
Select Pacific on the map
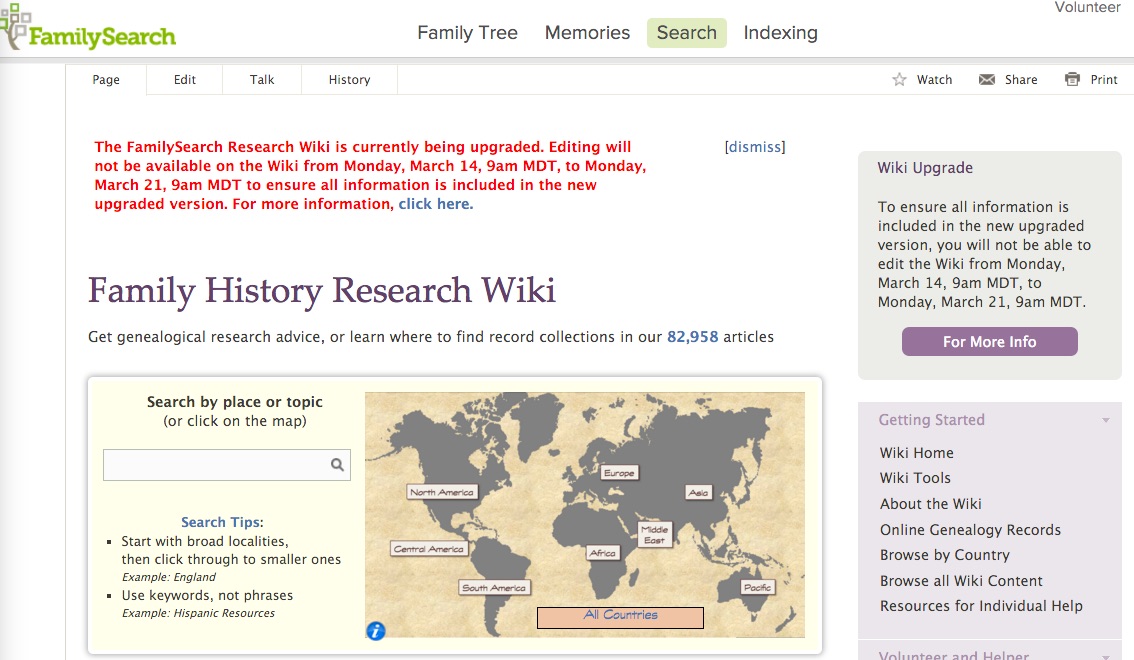coord(757,587)
